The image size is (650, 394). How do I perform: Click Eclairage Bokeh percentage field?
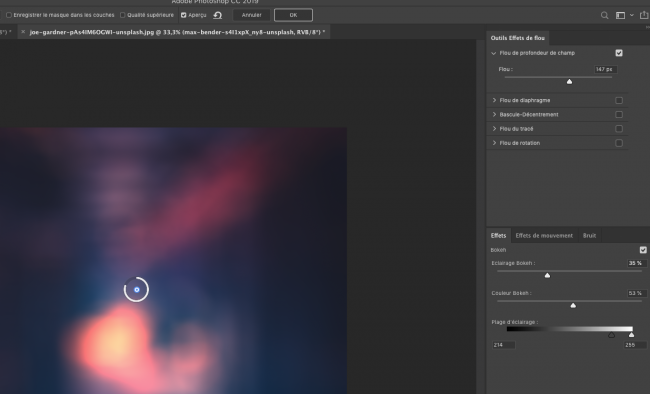point(636,263)
